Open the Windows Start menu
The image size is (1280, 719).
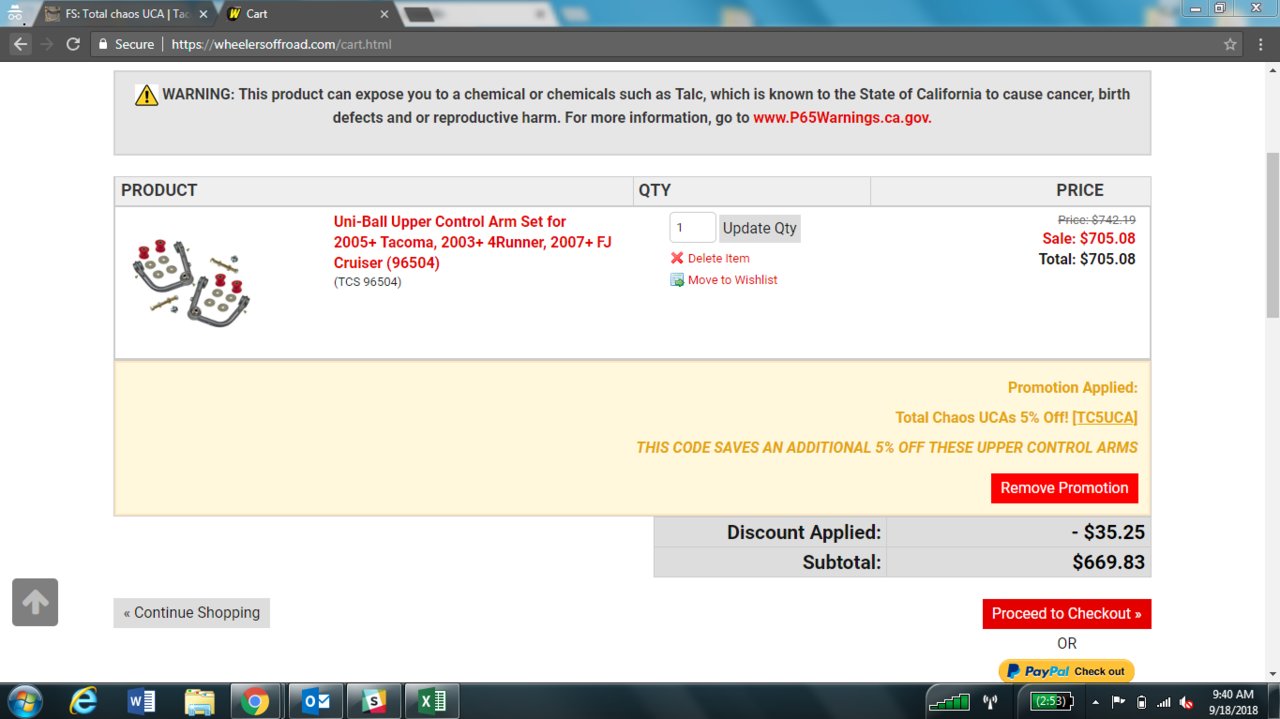pos(26,701)
